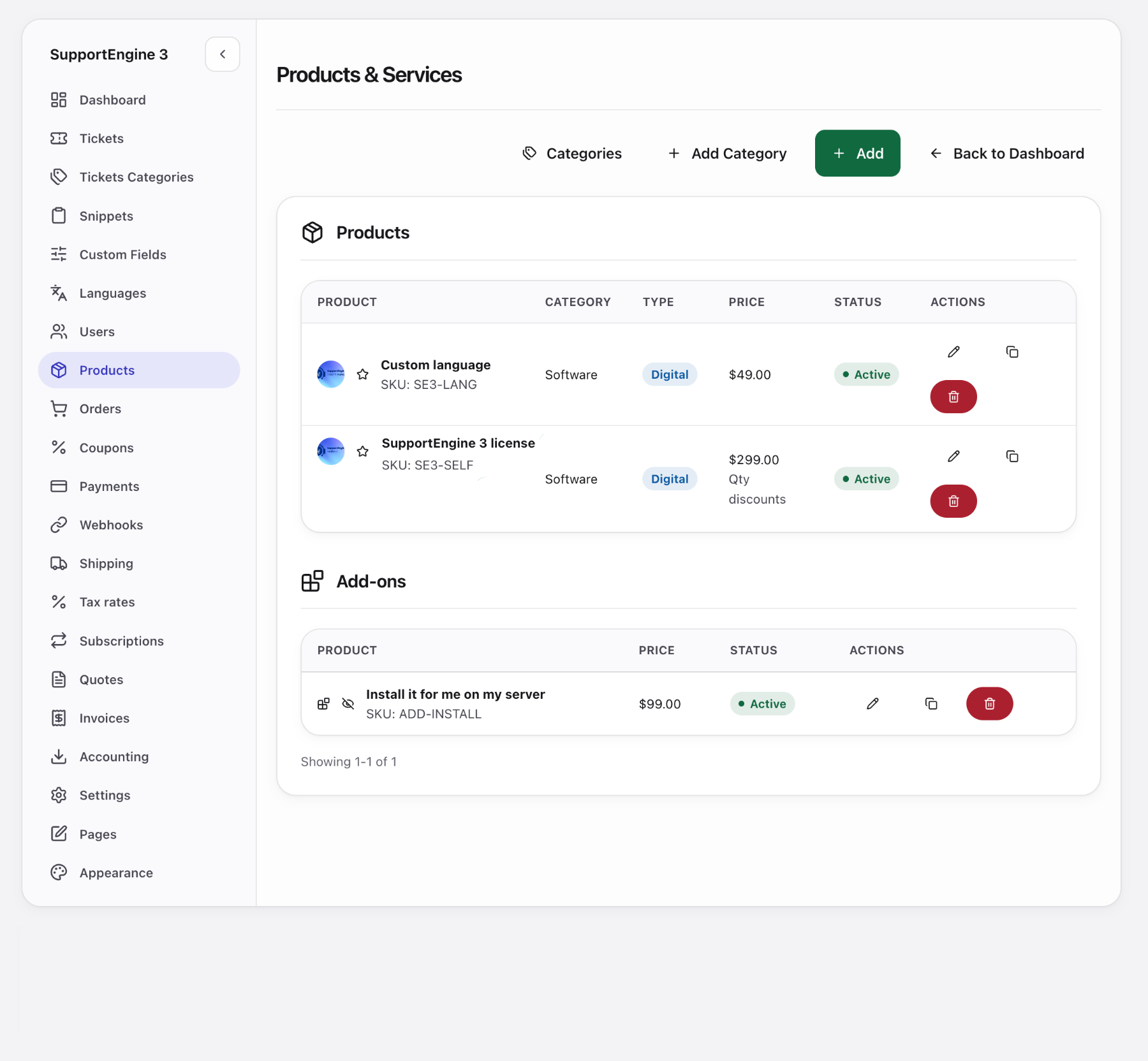The width and height of the screenshot is (1148, 1061).
Task: Go to Tickets in the sidebar
Action: (x=139, y=138)
